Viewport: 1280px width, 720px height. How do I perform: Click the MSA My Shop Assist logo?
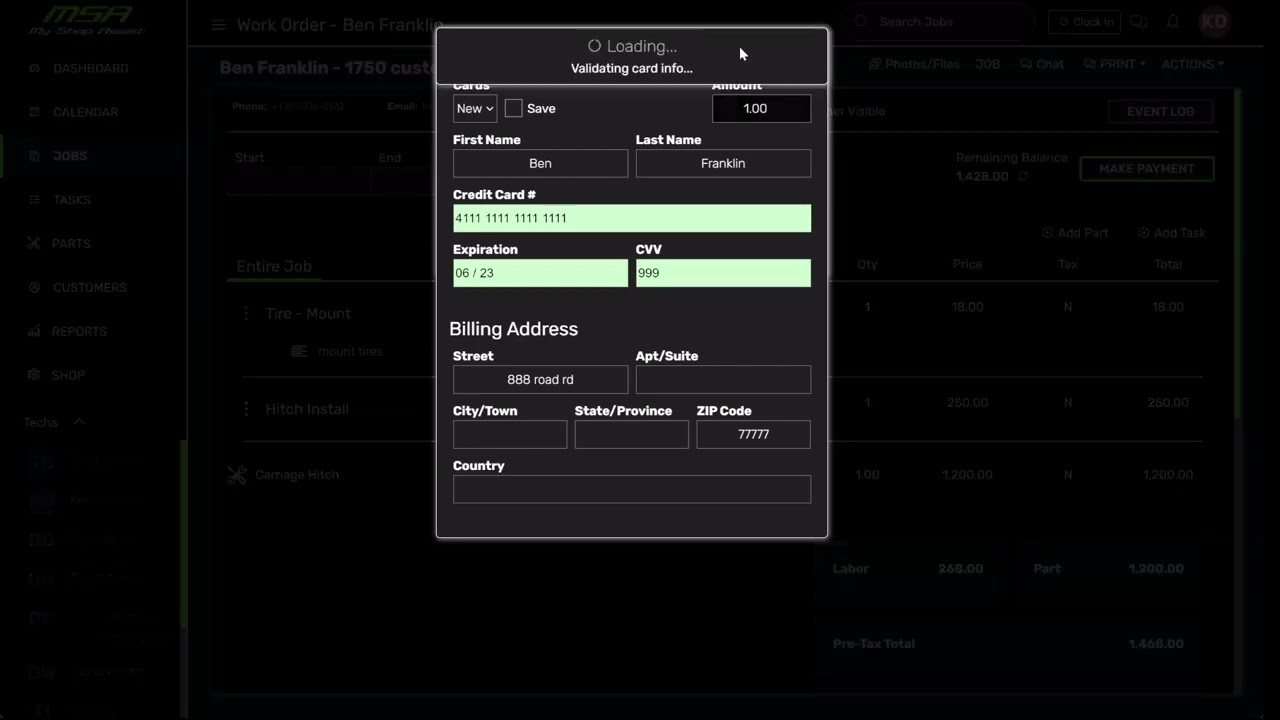pyautogui.click(x=86, y=20)
